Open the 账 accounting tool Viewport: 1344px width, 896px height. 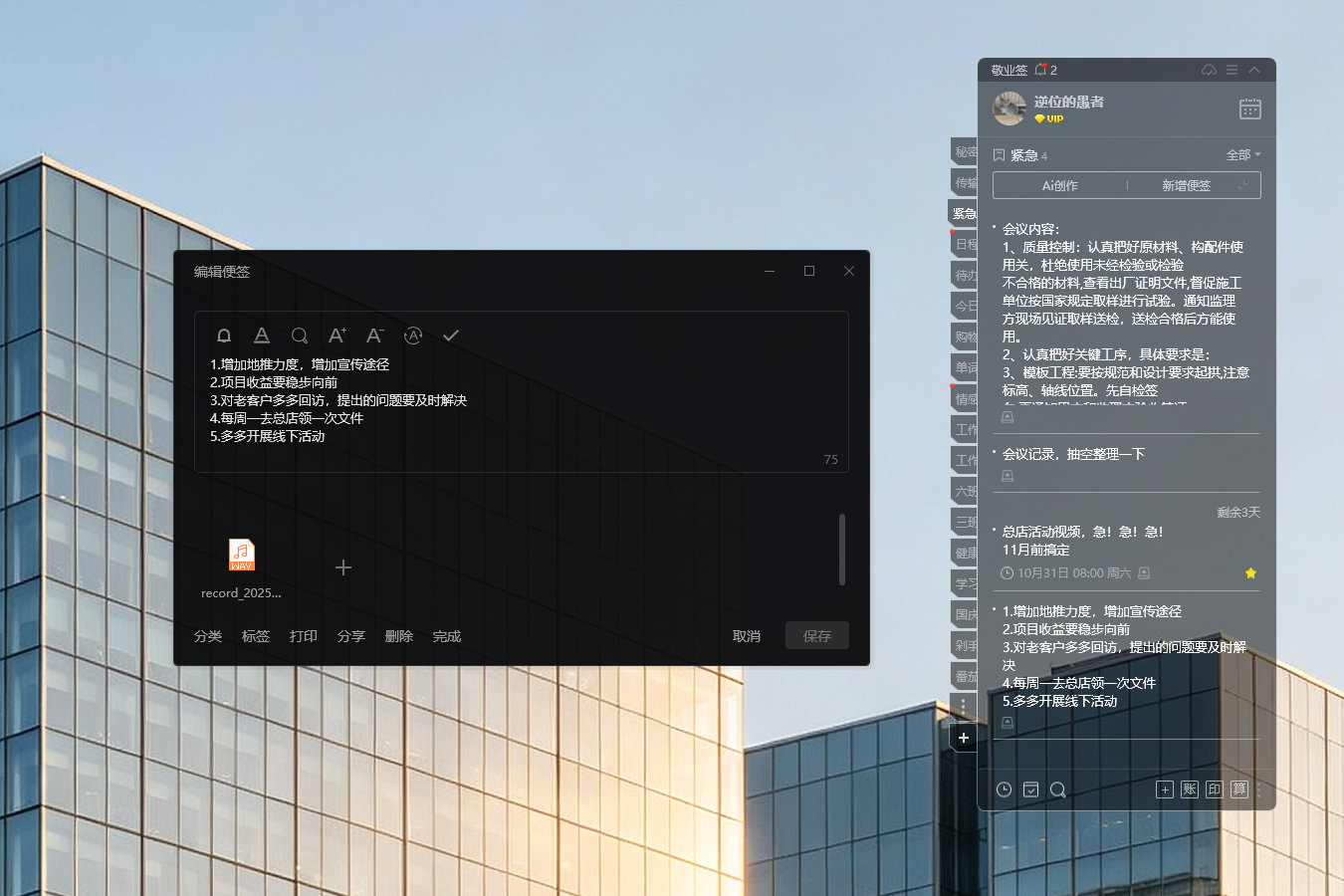pyautogui.click(x=1190, y=789)
